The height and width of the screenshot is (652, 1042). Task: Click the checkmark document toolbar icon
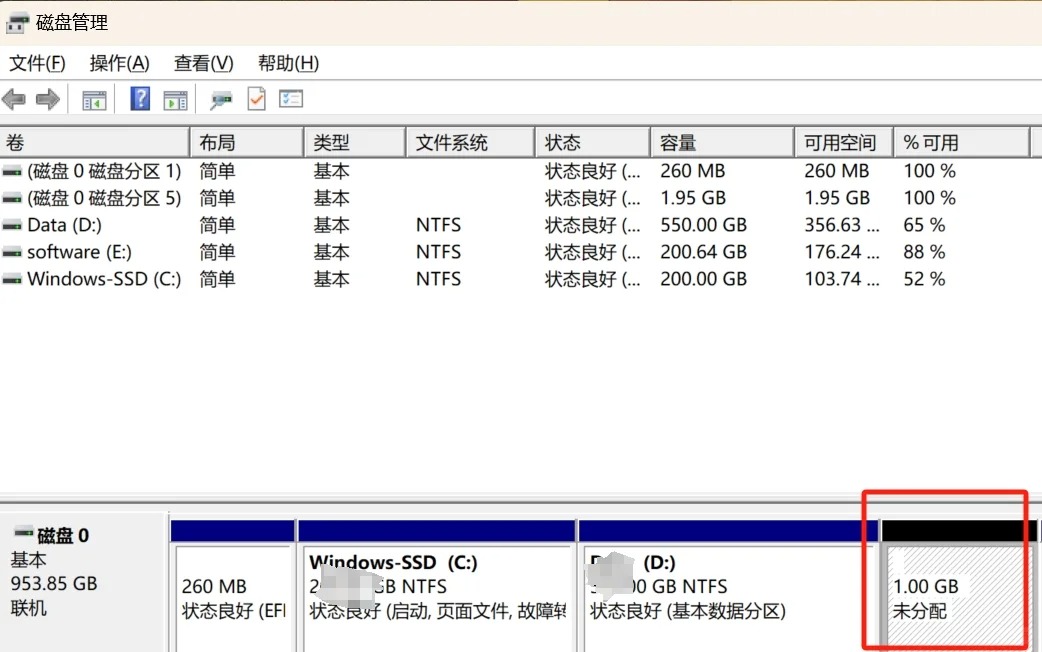pyautogui.click(x=256, y=99)
